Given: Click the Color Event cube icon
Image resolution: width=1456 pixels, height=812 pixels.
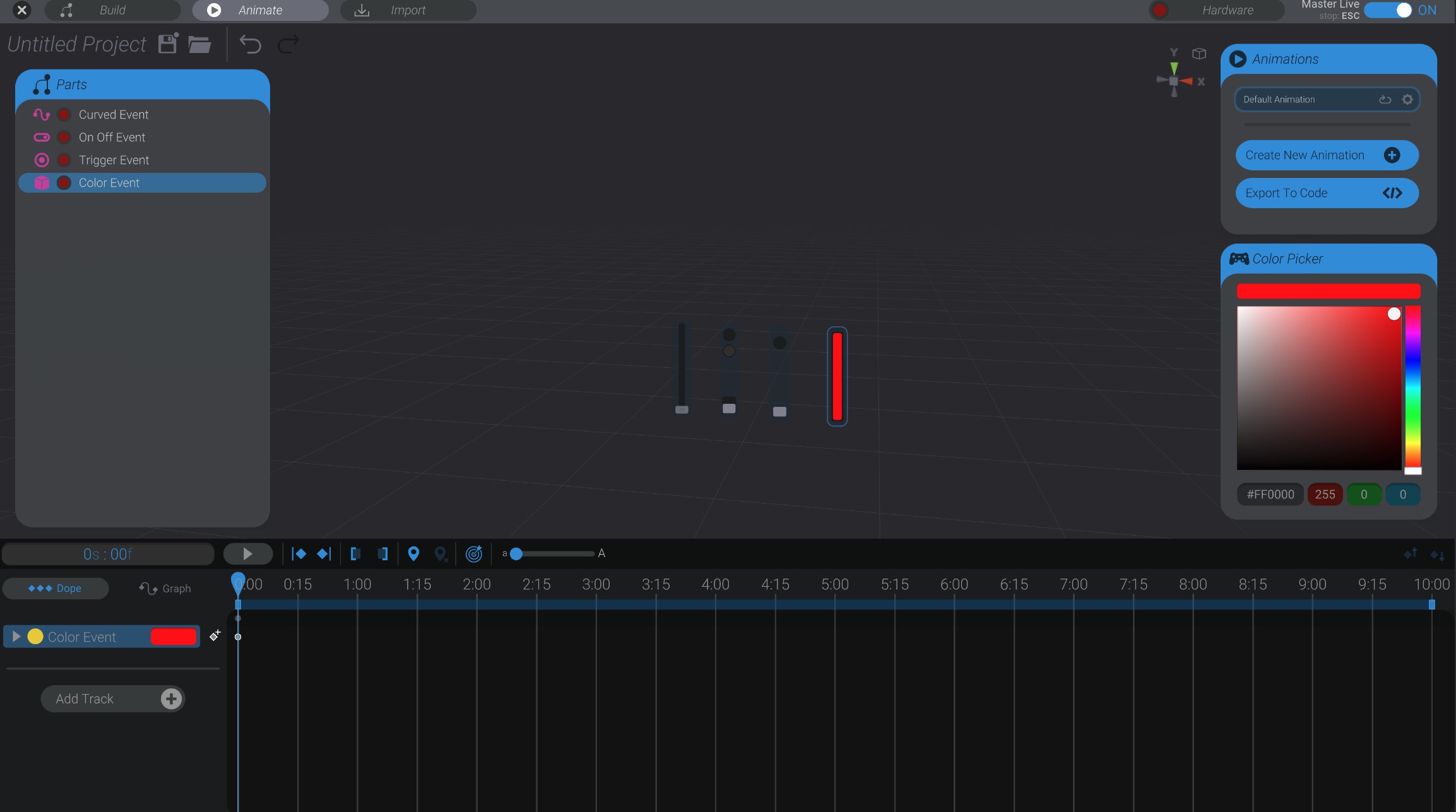Looking at the screenshot, I should (42, 182).
